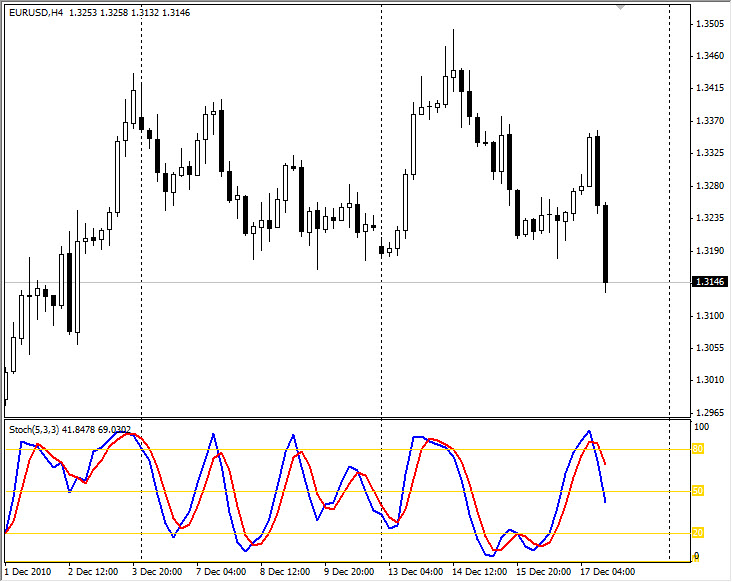Click the stochastic 50 level label

[x=698, y=491]
